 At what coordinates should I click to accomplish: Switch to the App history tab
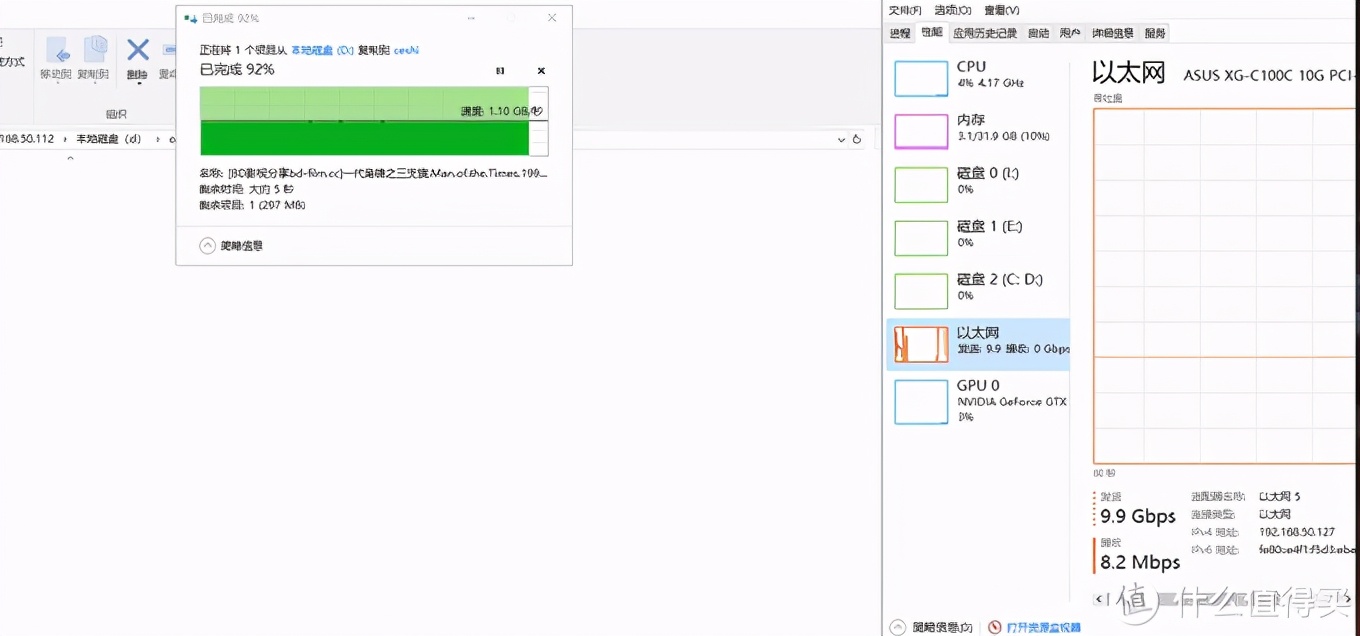(985, 33)
